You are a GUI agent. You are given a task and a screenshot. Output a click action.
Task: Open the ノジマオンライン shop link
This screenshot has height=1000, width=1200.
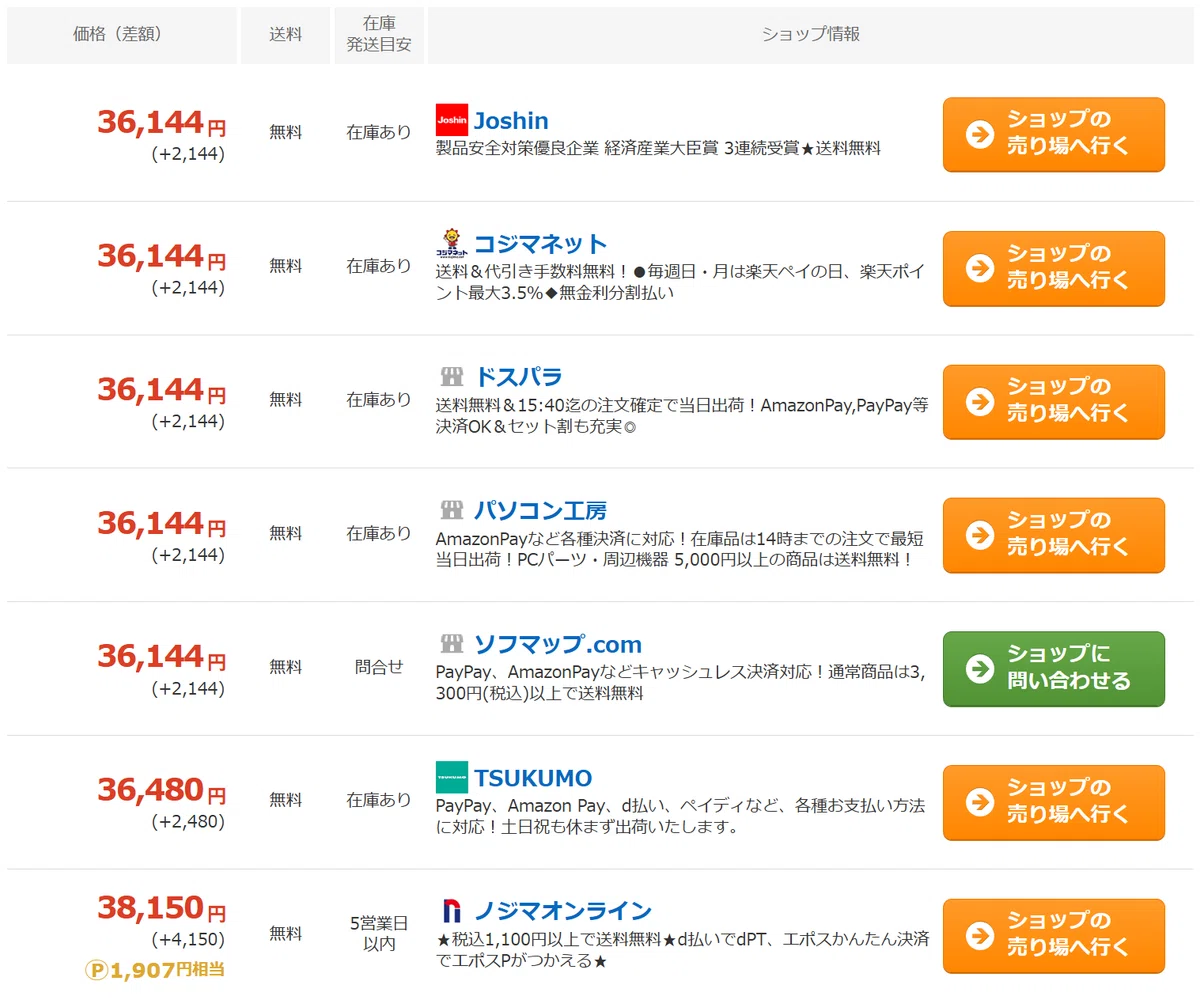click(x=562, y=911)
